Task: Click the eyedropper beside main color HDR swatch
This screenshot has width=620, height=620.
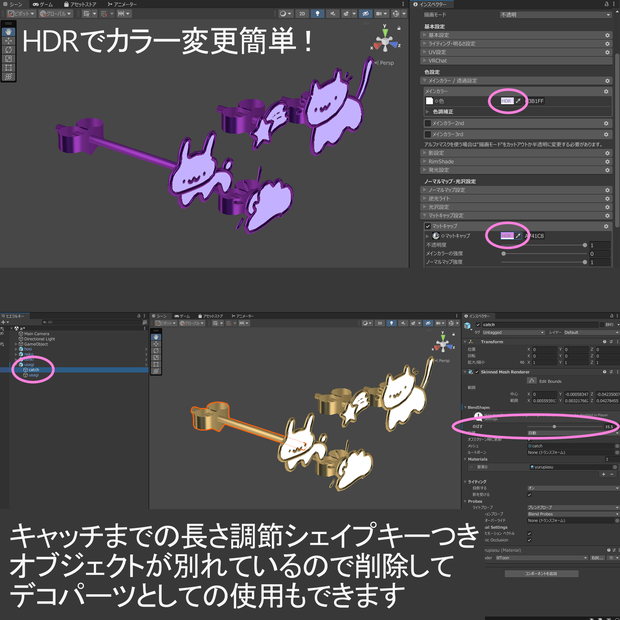Action: pyautogui.click(x=518, y=101)
